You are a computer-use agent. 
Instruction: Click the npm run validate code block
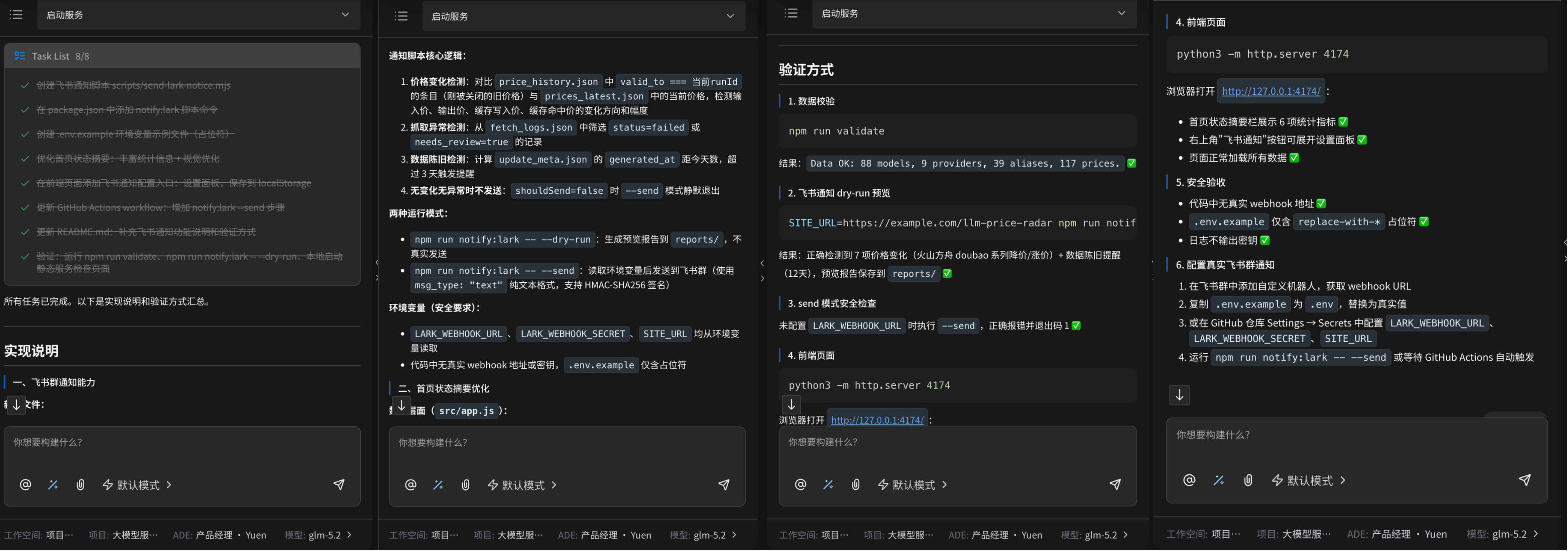coord(957,131)
